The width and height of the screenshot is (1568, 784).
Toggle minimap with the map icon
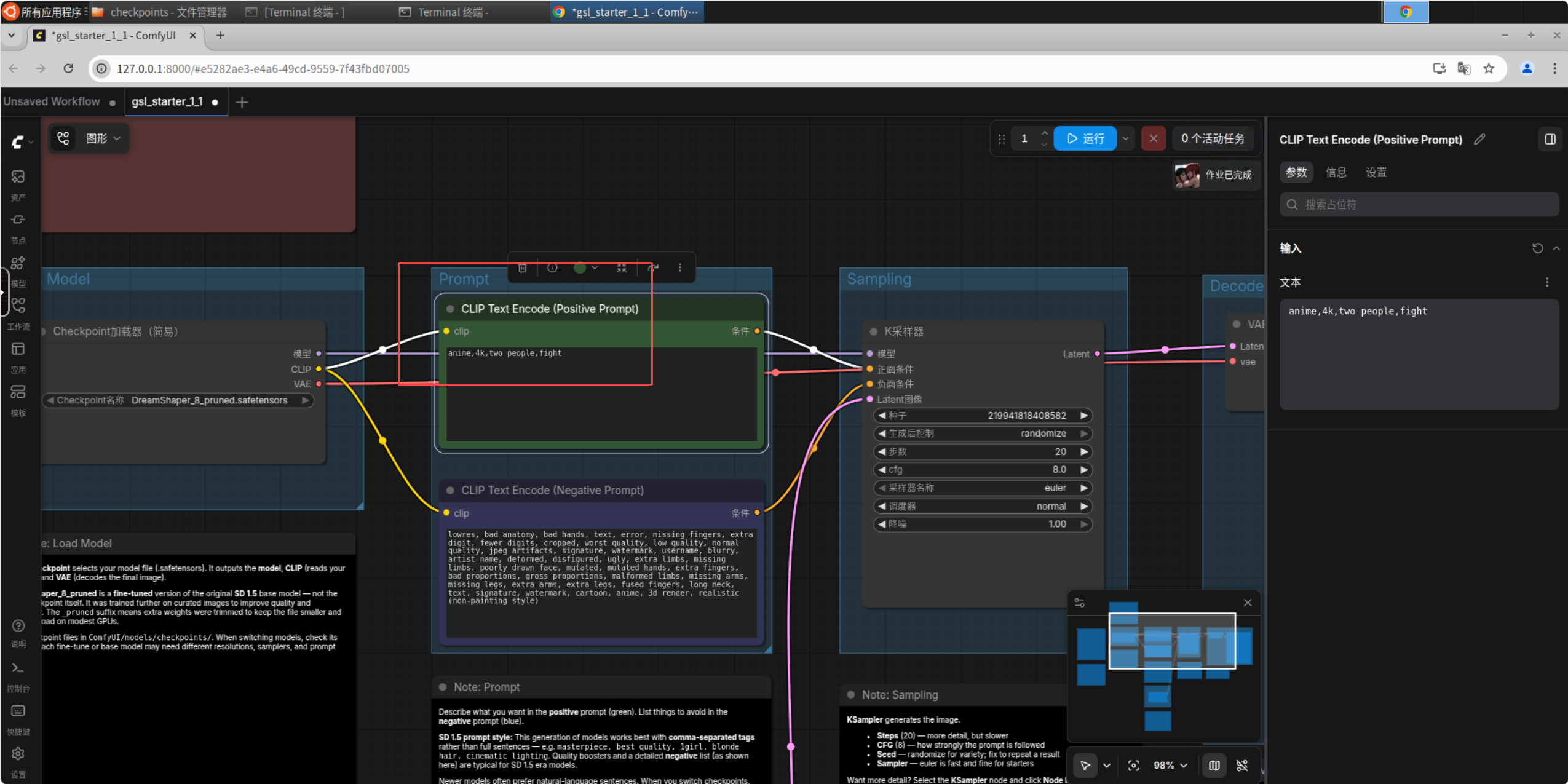[x=1214, y=766]
